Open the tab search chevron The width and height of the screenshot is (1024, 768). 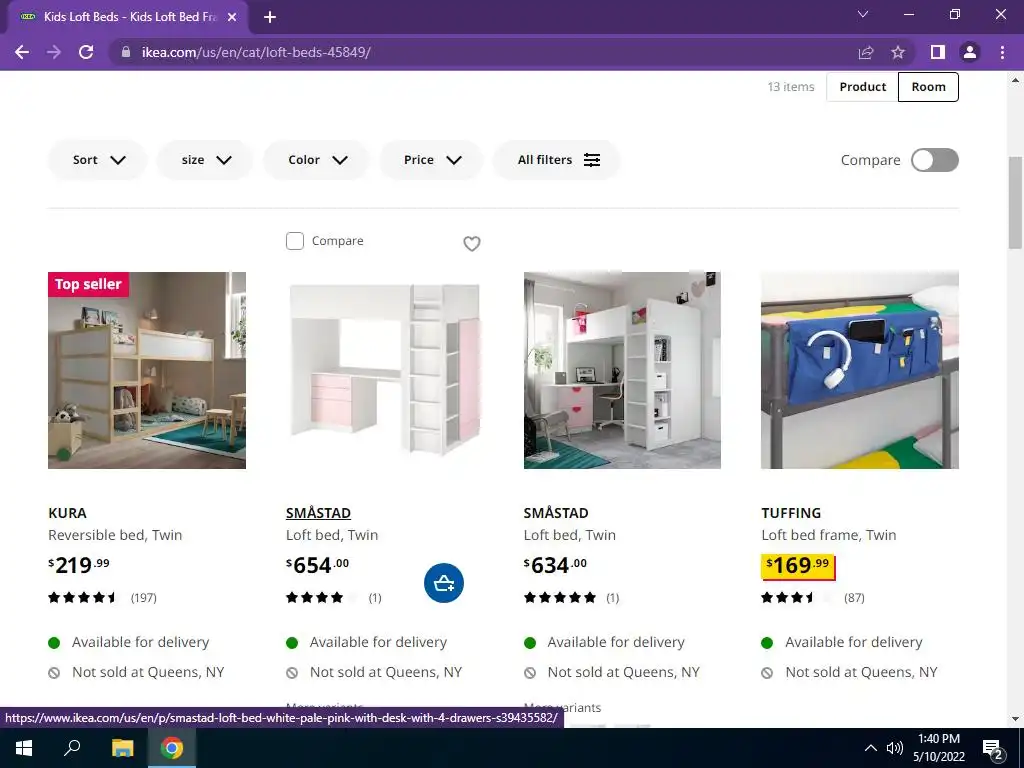pos(863,14)
